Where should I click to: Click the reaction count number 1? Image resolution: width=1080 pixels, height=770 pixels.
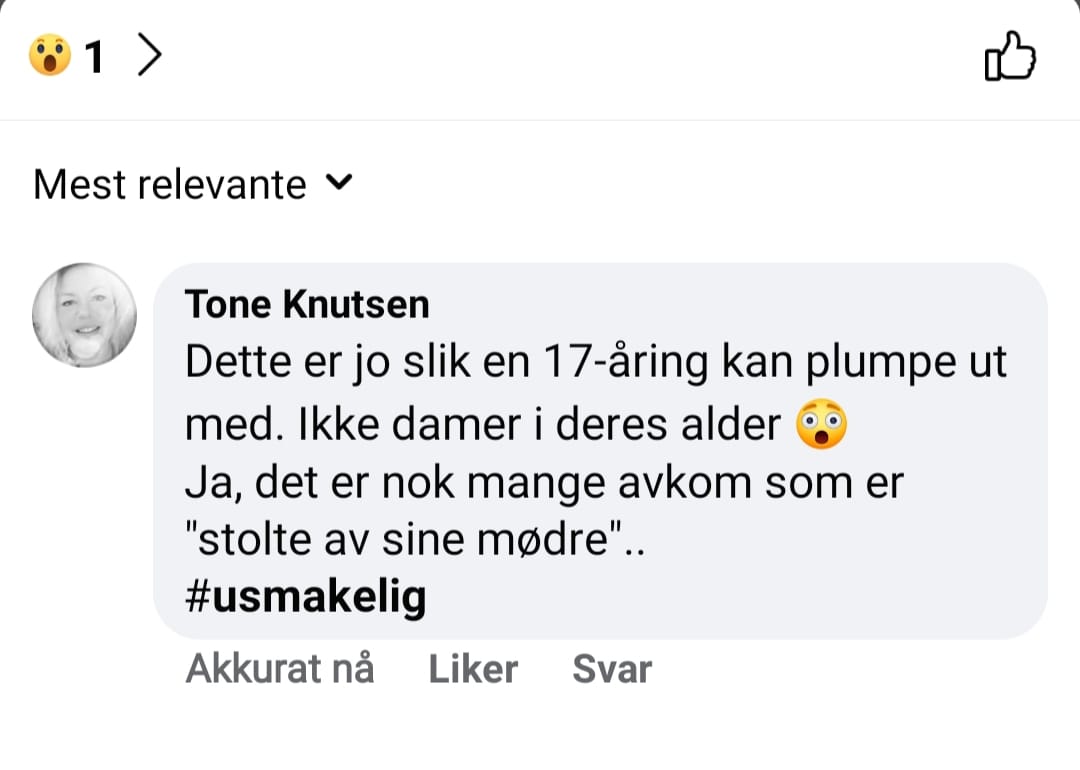pos(94,56)
